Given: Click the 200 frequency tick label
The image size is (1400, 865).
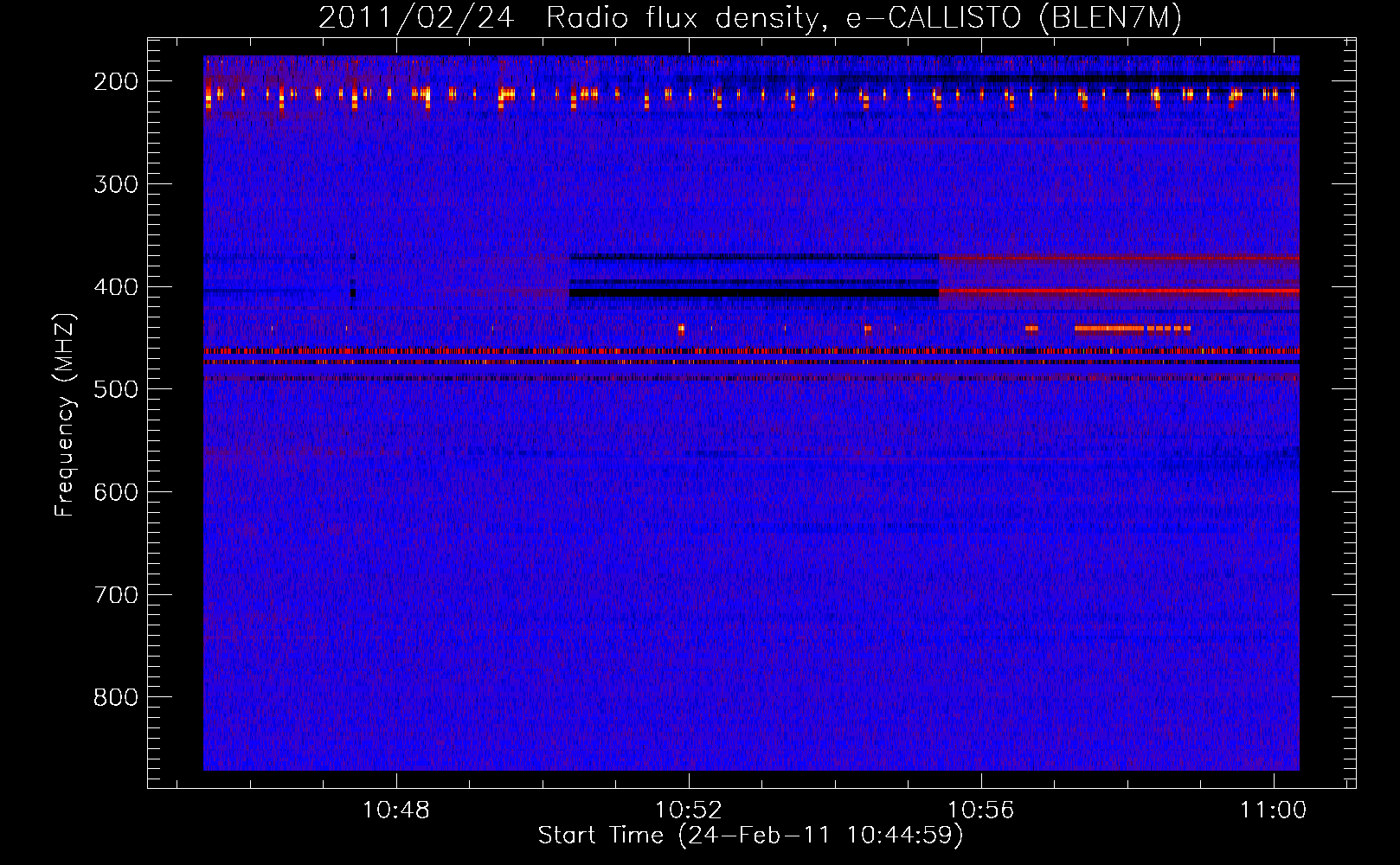Looking at the screenshot, I should pyautogui.click(x=115, y=81).
